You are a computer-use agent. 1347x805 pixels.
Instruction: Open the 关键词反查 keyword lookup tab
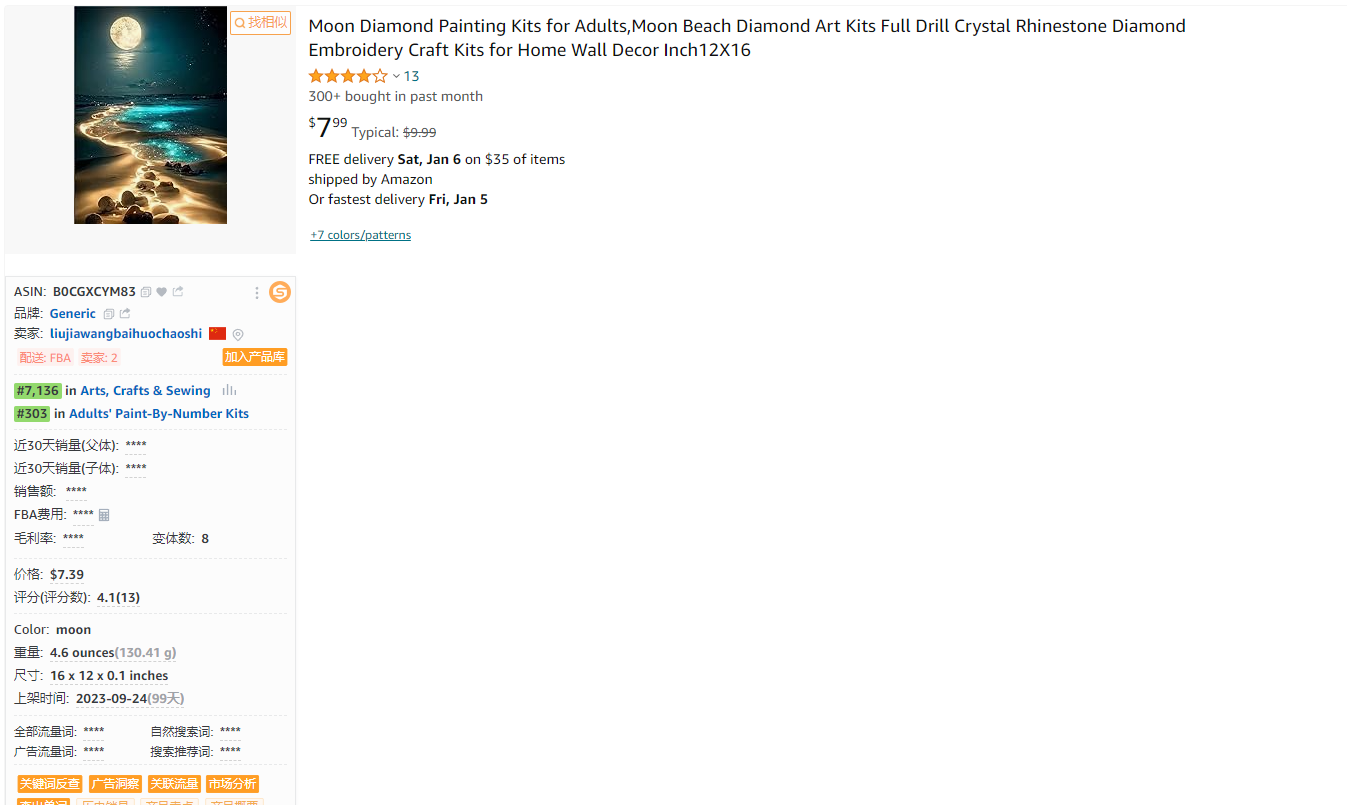(x=50, y=784)
